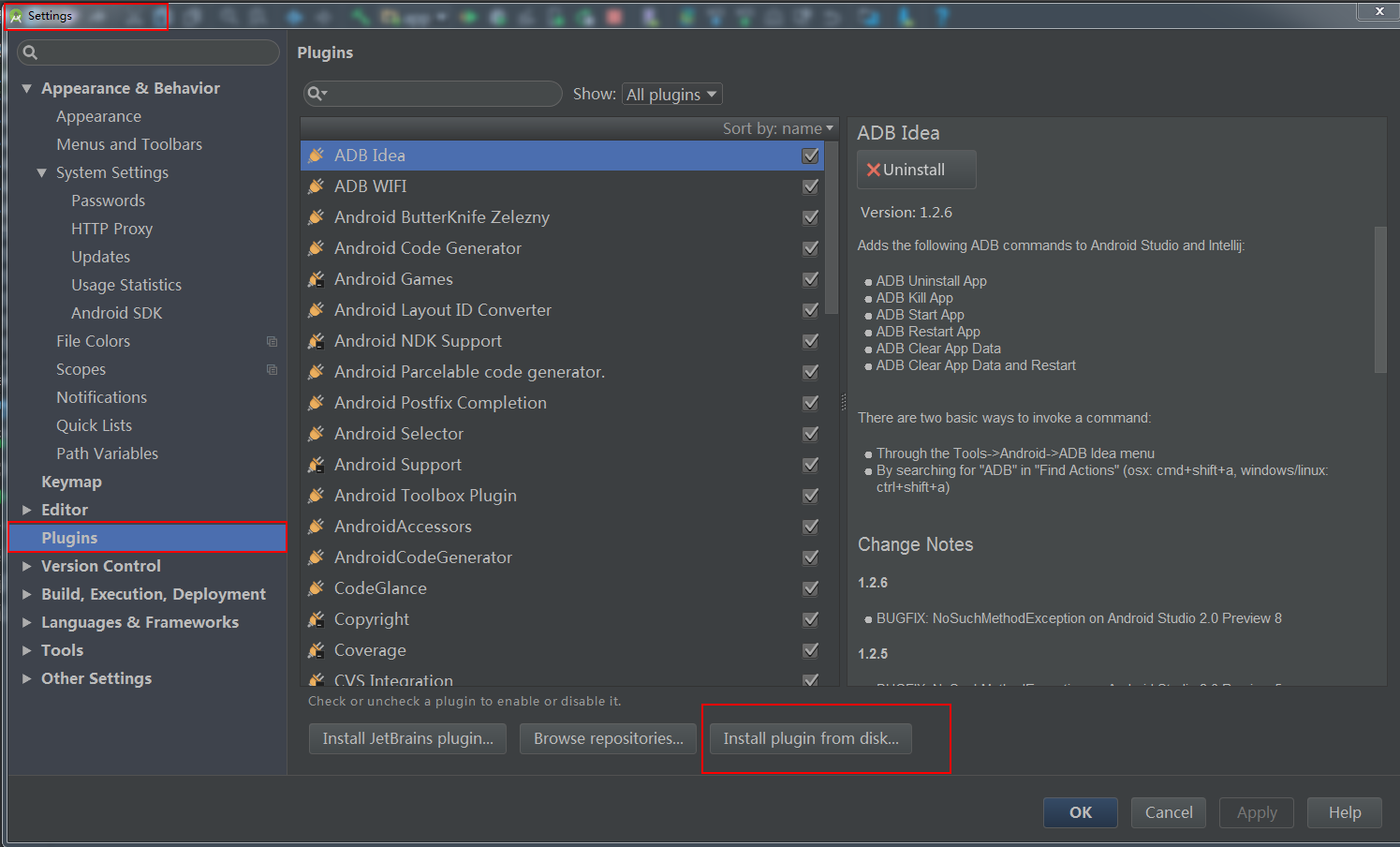Click the plugin icon beside AndroidAccessors
The height and width of the screenshot is (847, 1400).
coord(317,527)
